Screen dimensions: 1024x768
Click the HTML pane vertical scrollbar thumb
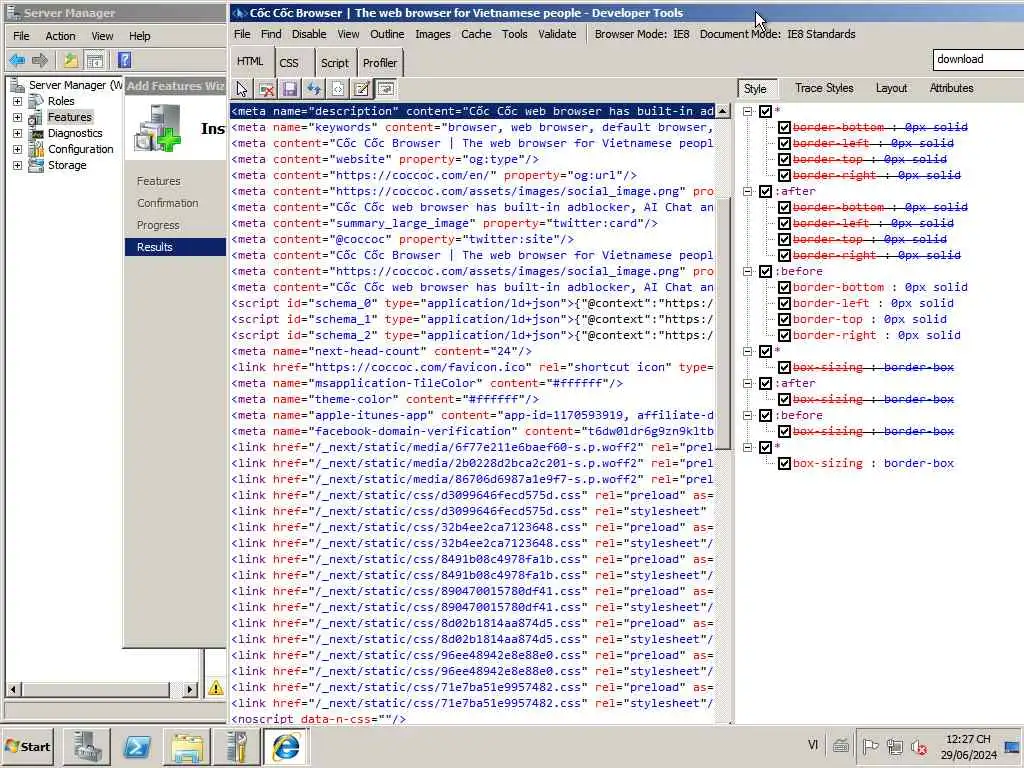click(723, 323)
